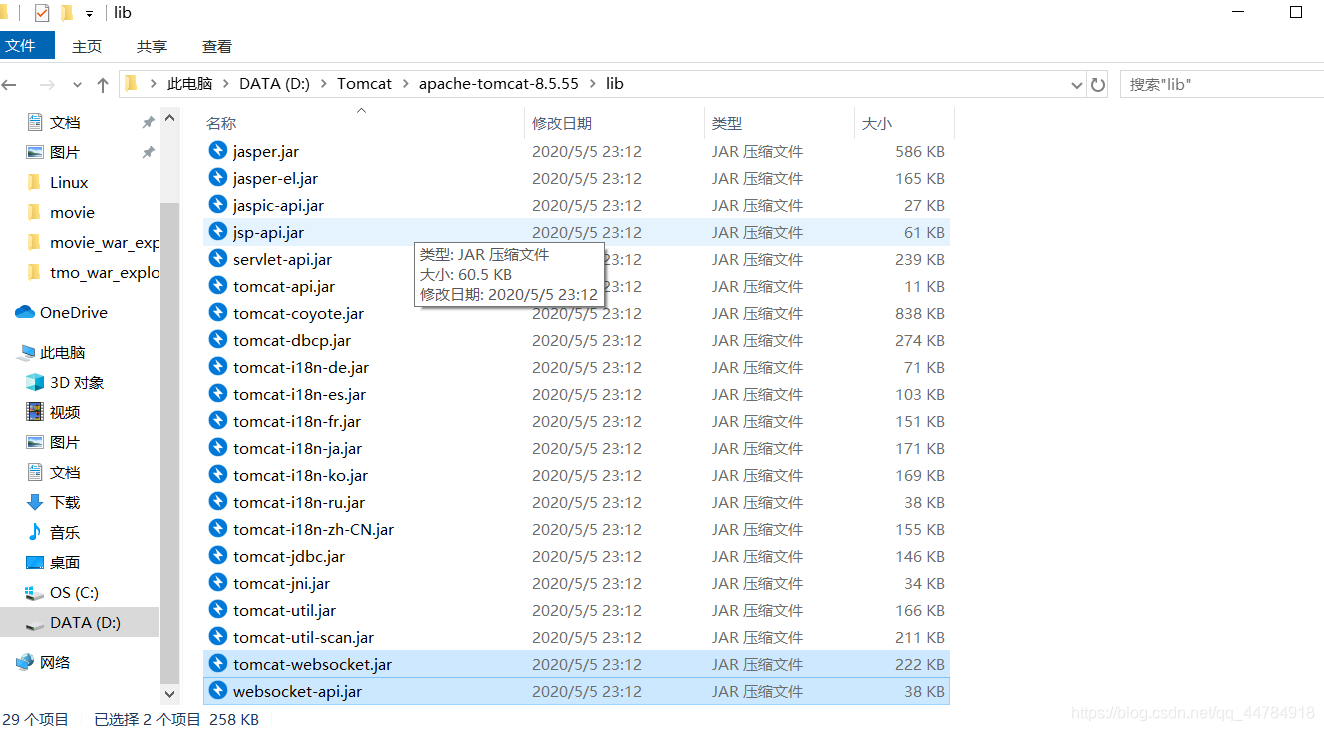Screen dimensions: 1324x731
Task: Switch to the 主页 ribbon tab
Action: point(87,46)
